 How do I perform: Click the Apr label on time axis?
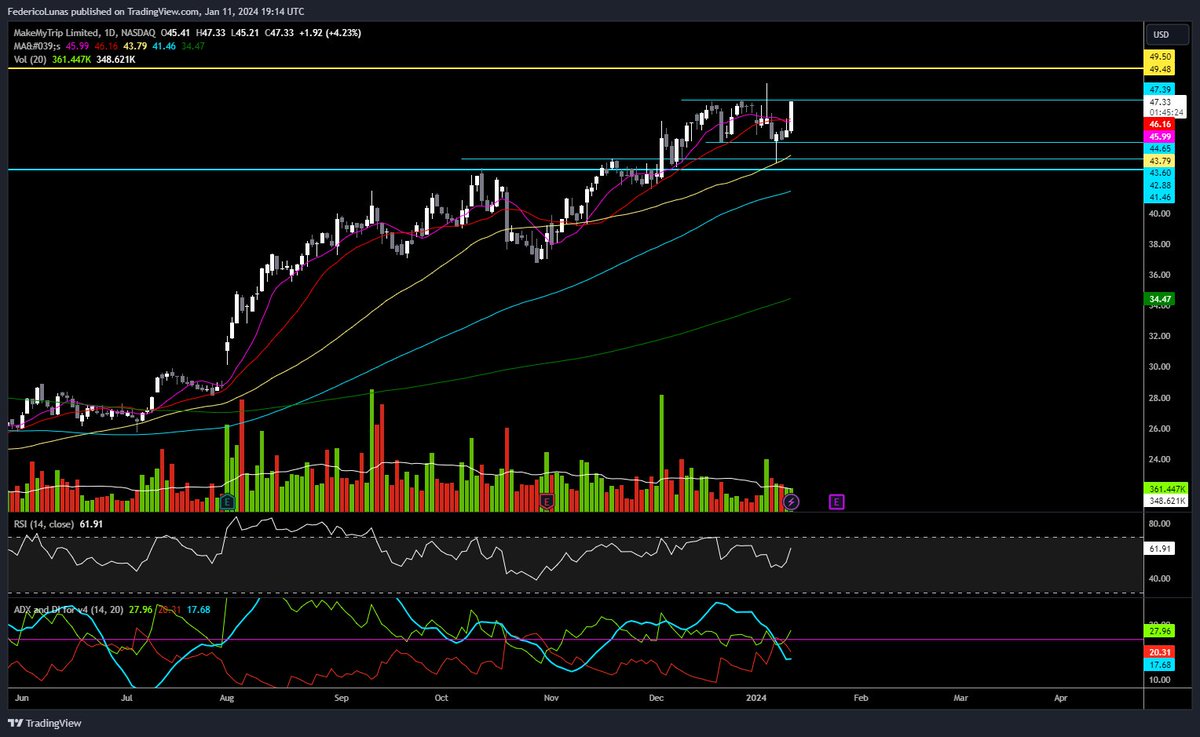click(1063, 699)
